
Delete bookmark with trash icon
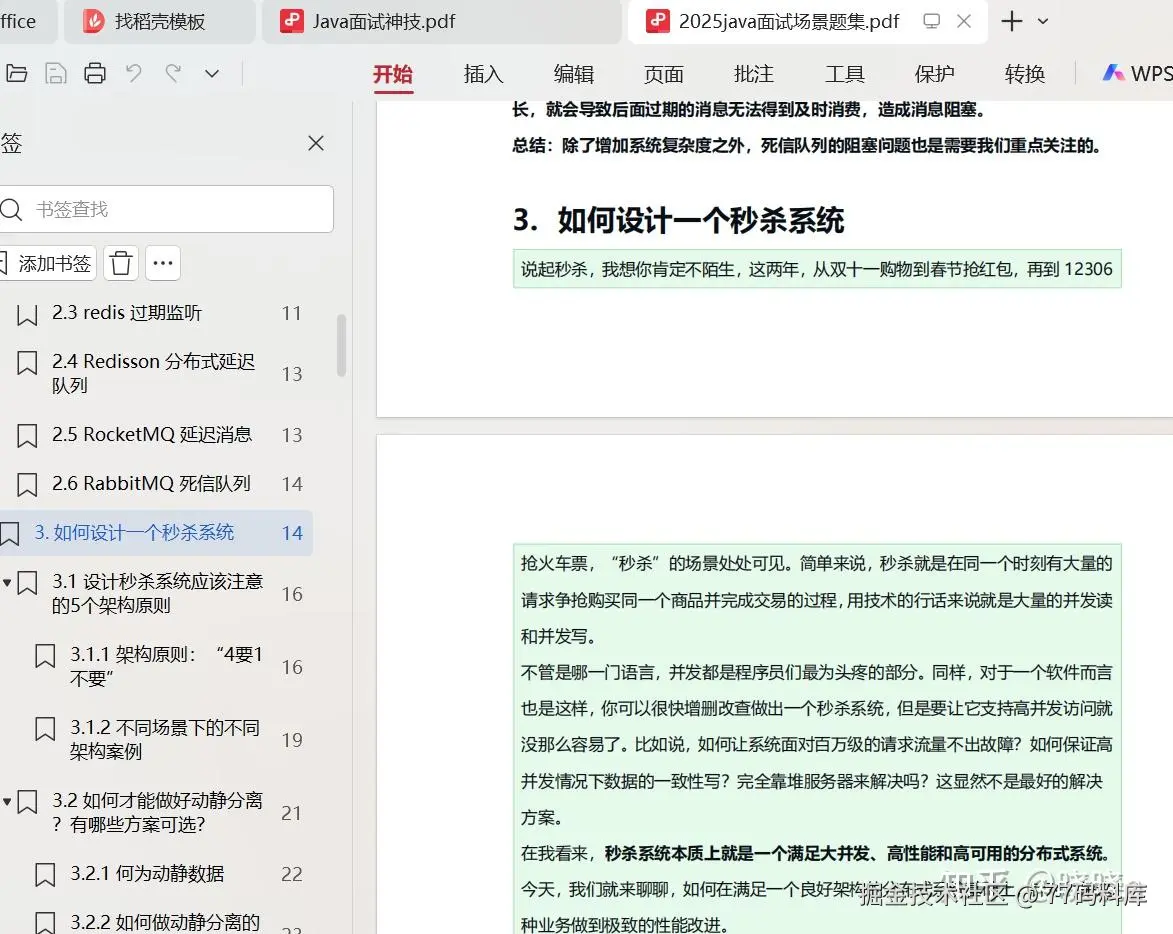(120, 263)
